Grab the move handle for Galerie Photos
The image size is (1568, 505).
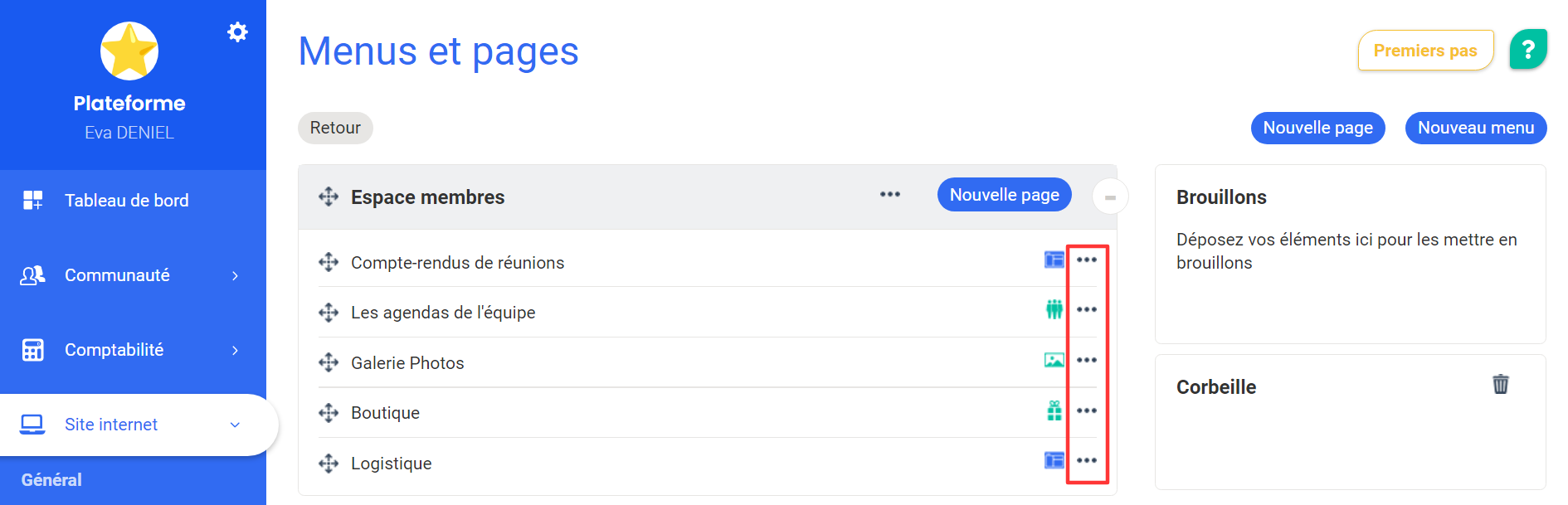pos(329,362)
